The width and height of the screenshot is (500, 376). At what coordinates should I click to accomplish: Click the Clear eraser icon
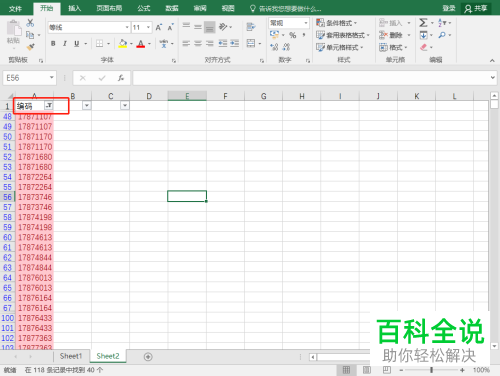(x=423, y=47)
